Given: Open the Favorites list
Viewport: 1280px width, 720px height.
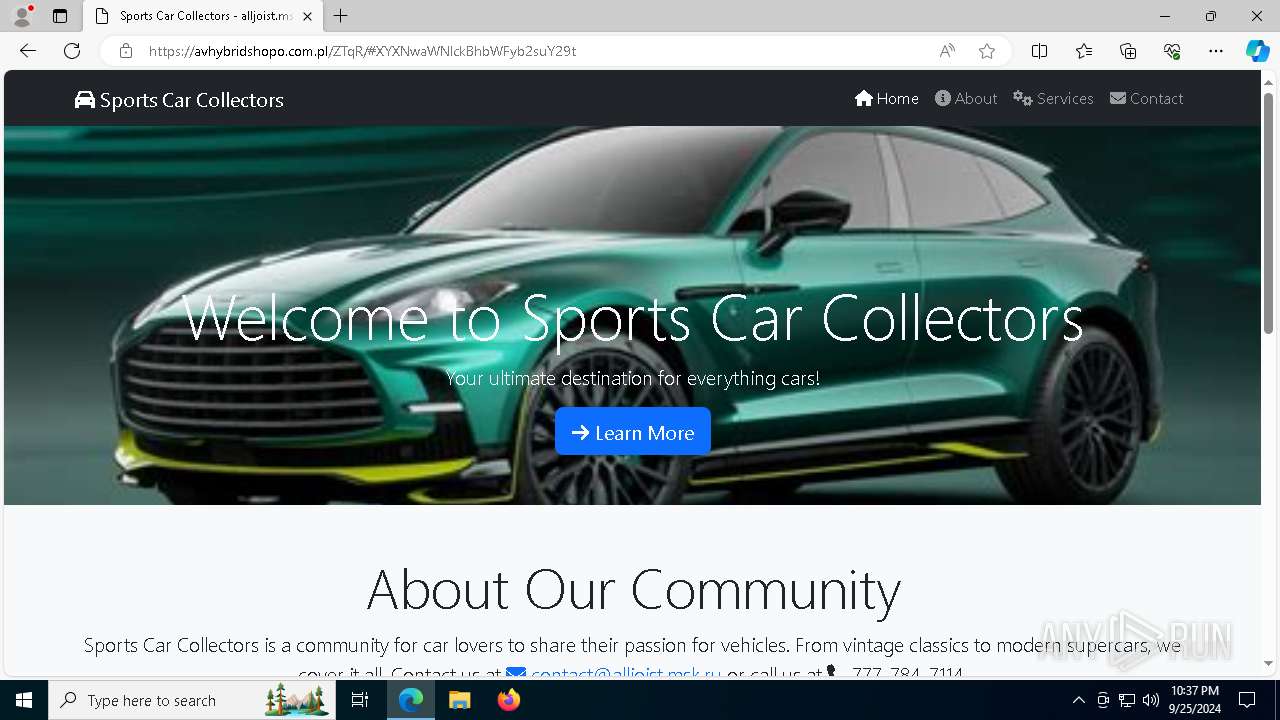Looking at the screenshot, I should point(1084,51).
